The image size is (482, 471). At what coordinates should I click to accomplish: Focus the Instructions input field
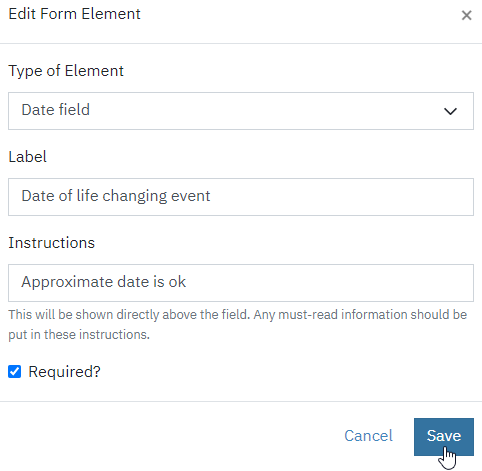pyautogui.click(x=241, y=283)
